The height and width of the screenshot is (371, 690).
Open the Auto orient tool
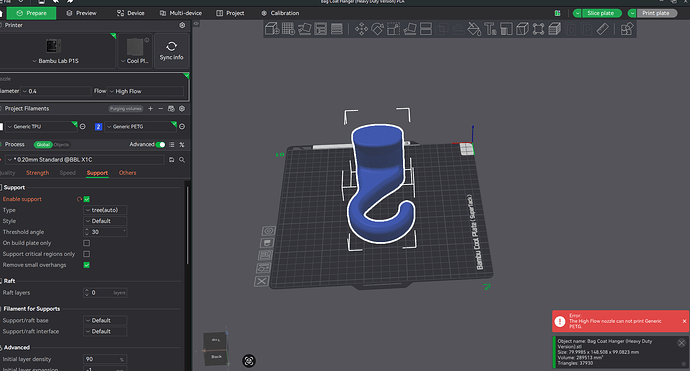305,29
